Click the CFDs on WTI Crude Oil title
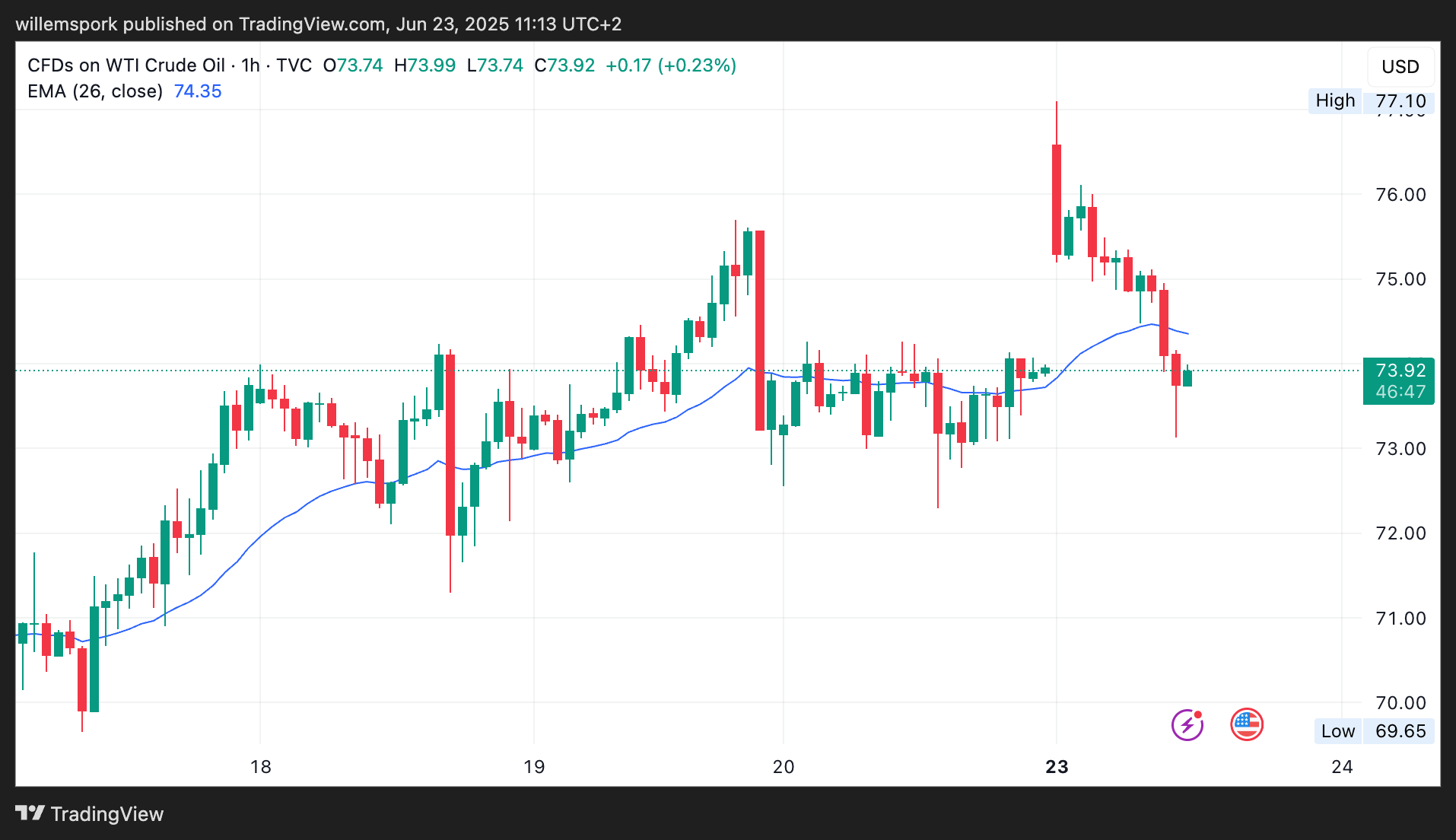1456x840 pixels. tap(126, 65)
